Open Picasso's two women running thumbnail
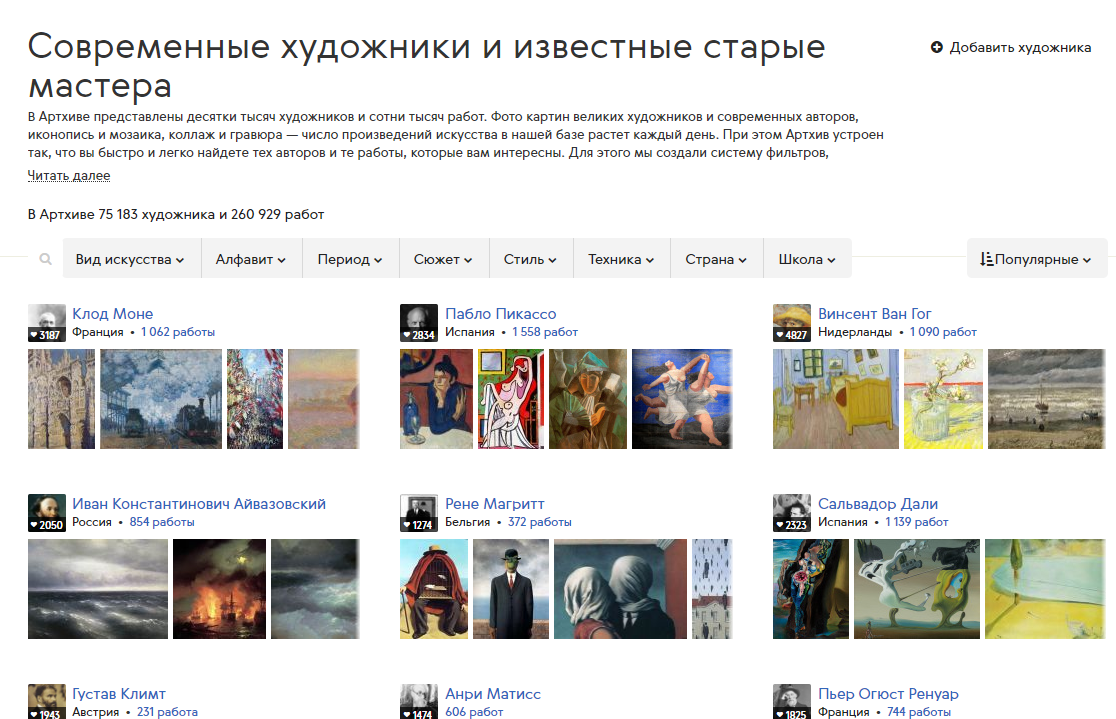Viewport: 1116px width, 719px height. [683, 399]
